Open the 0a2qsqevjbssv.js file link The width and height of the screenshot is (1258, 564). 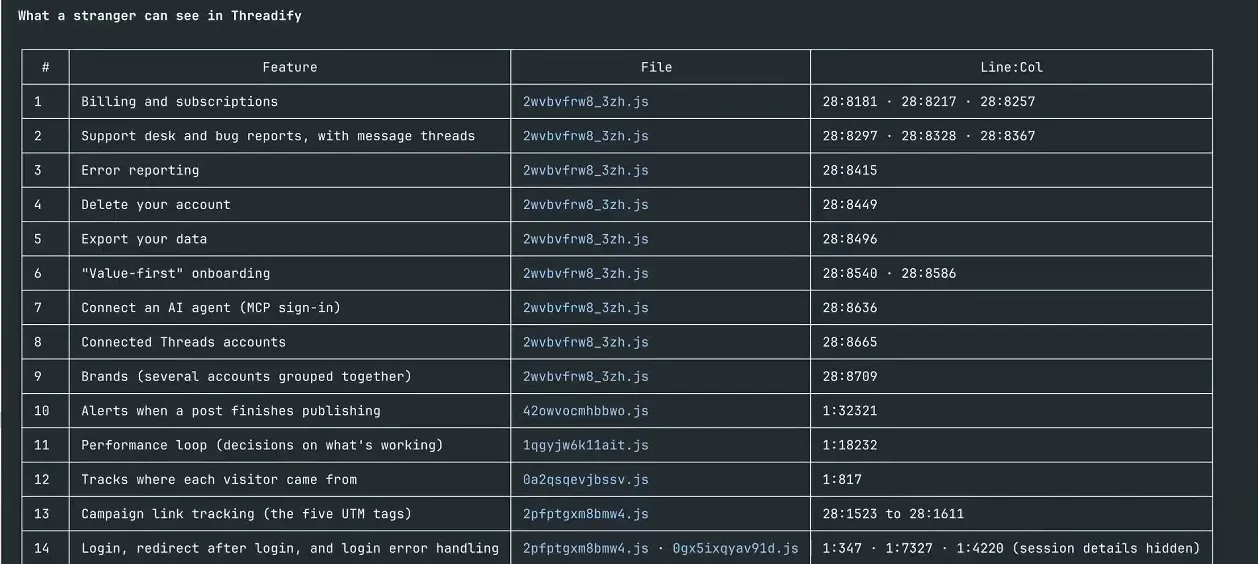pos(586,479)
